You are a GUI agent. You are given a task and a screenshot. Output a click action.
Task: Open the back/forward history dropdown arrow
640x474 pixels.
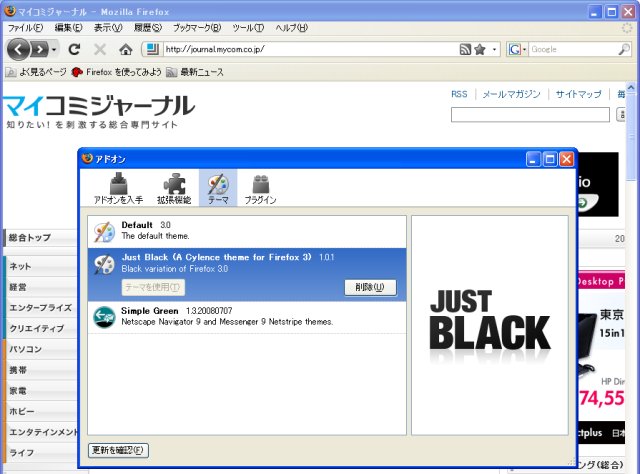coord(54,50)
